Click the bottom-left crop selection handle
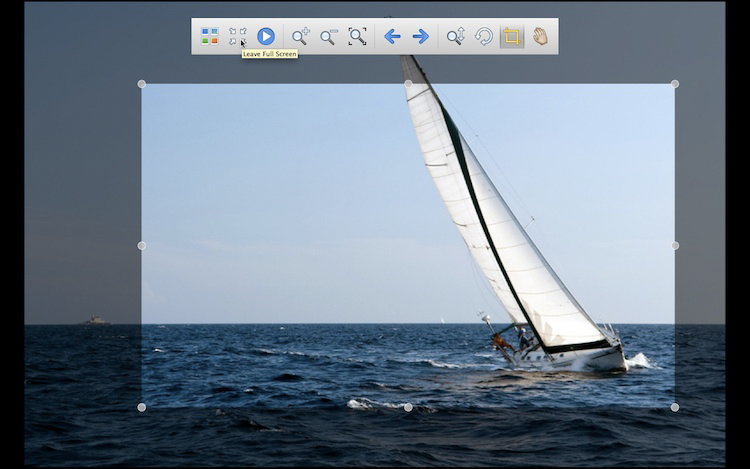 (x=142, y=407)
